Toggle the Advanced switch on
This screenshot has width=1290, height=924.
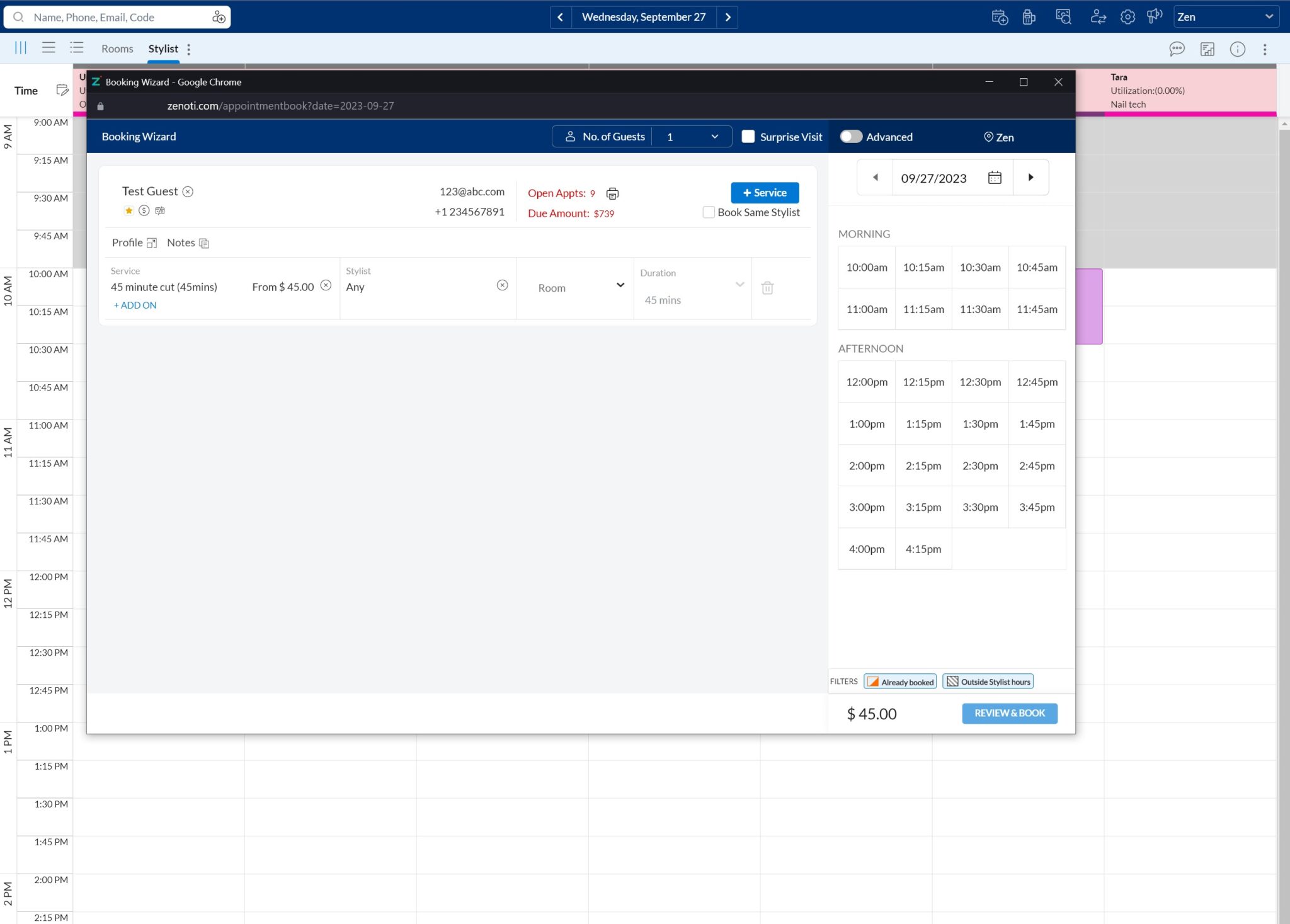point(851,137)
